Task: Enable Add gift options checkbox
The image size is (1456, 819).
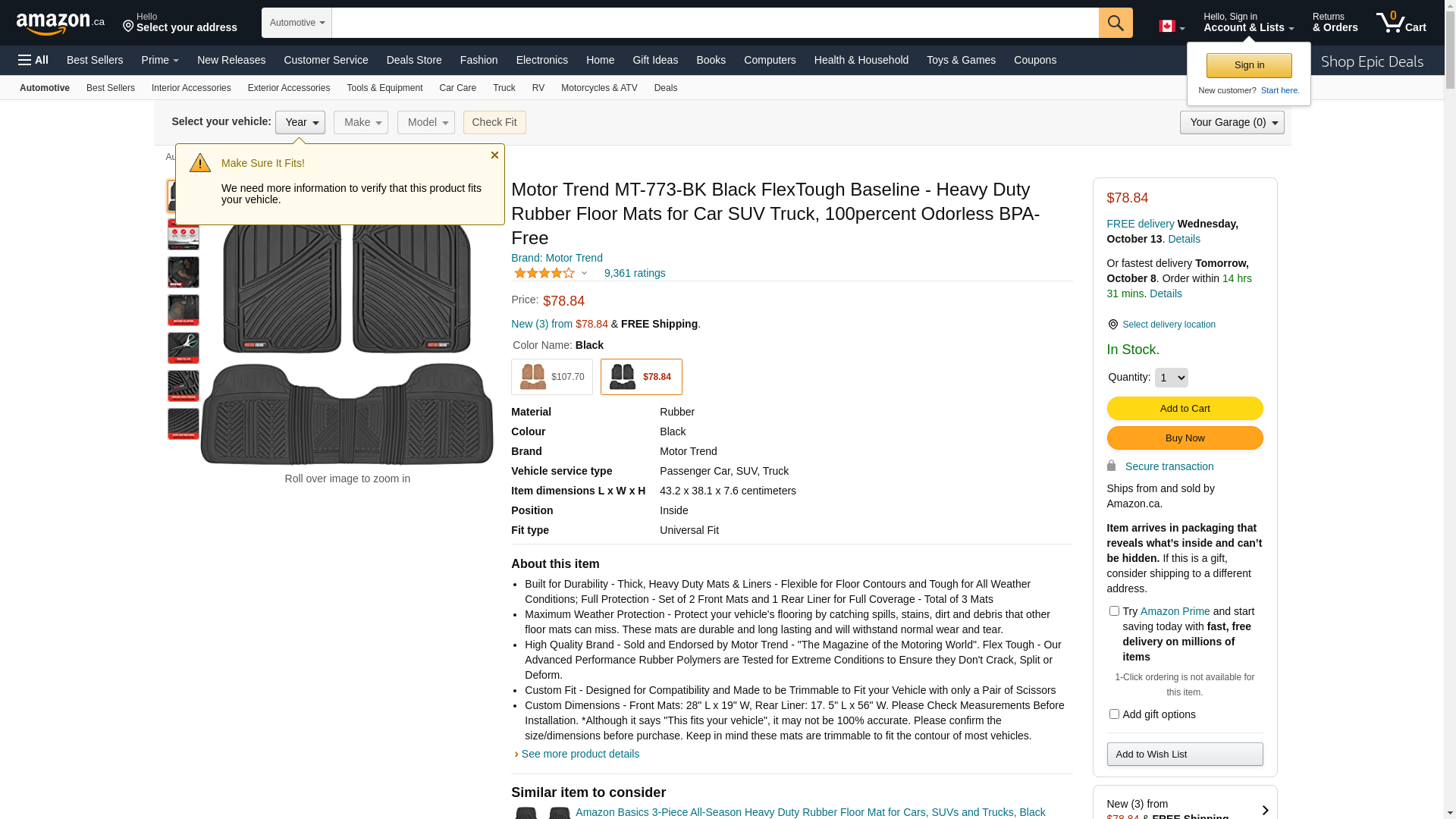Action: point(1114,714)
